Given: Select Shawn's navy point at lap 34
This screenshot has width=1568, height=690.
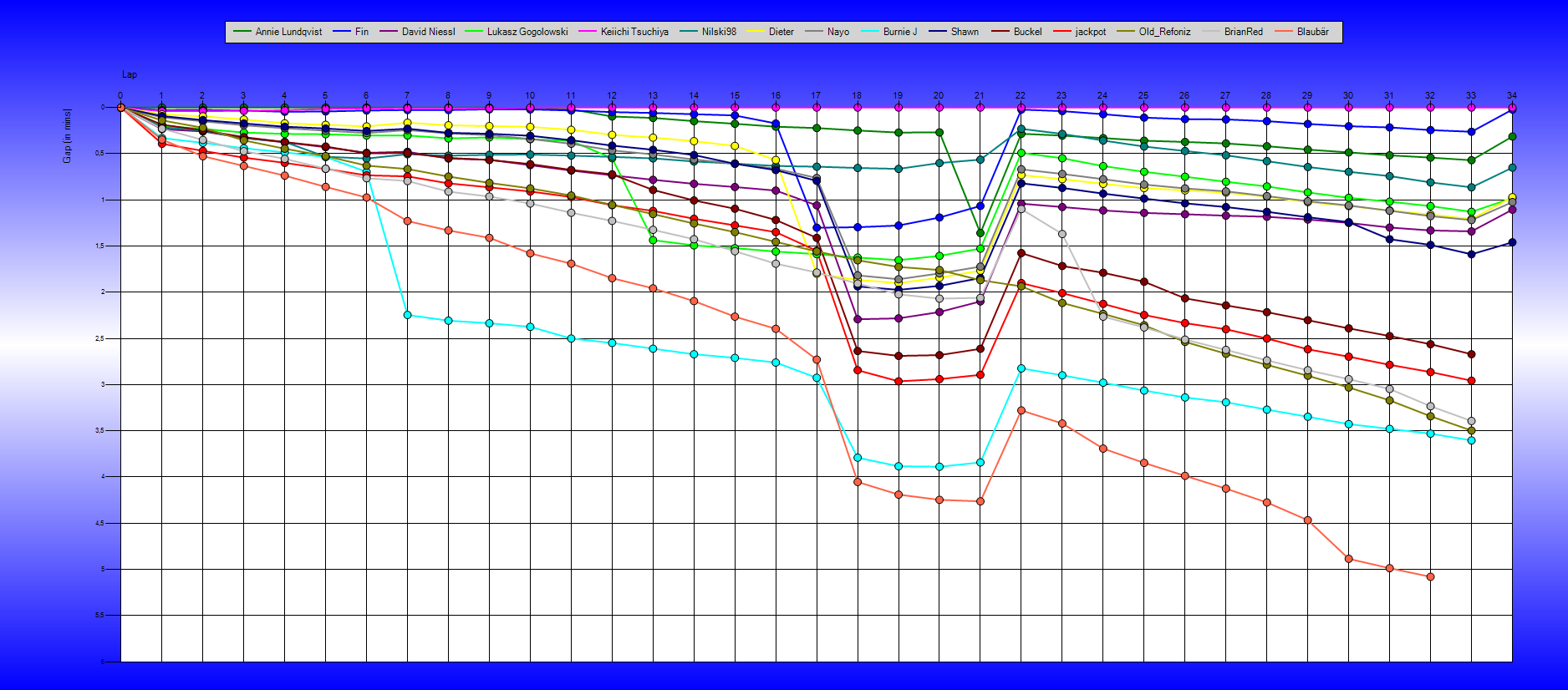Looking at the screenshot, I should point(1512,242).
